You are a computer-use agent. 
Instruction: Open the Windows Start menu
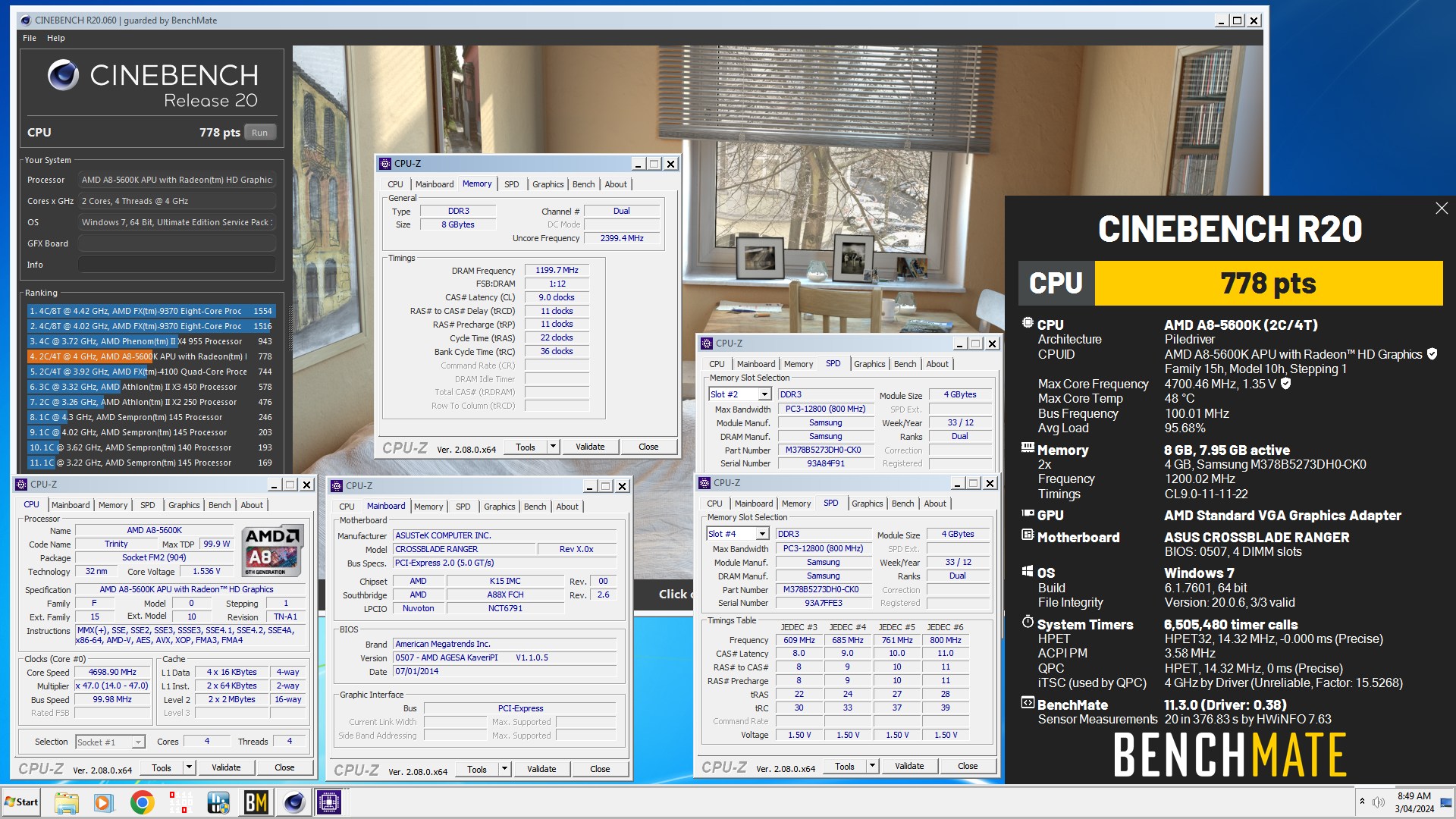21,802
